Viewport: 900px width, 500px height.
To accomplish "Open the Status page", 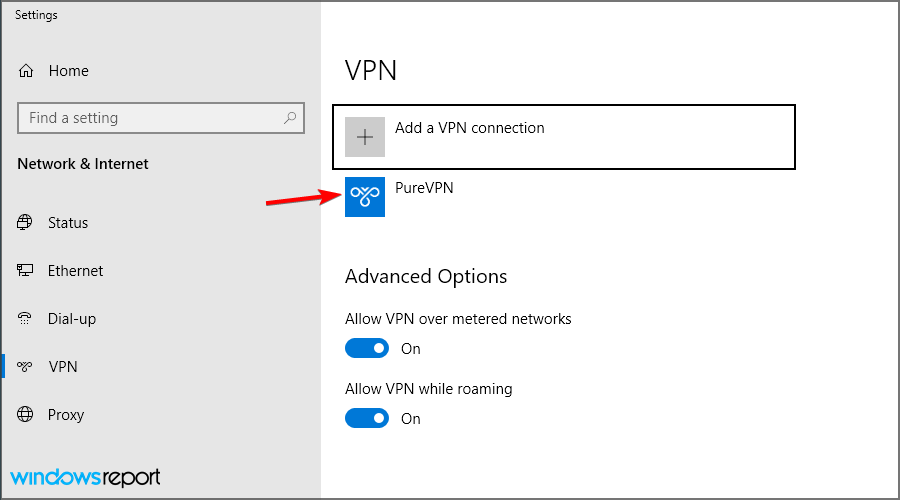I will [x=68, y=223].
